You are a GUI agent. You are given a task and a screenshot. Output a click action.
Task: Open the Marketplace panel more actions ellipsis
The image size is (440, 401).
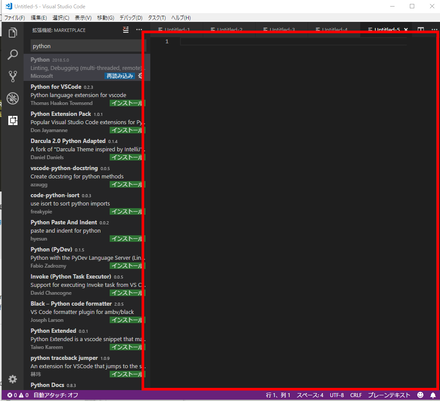coord(139,30)
